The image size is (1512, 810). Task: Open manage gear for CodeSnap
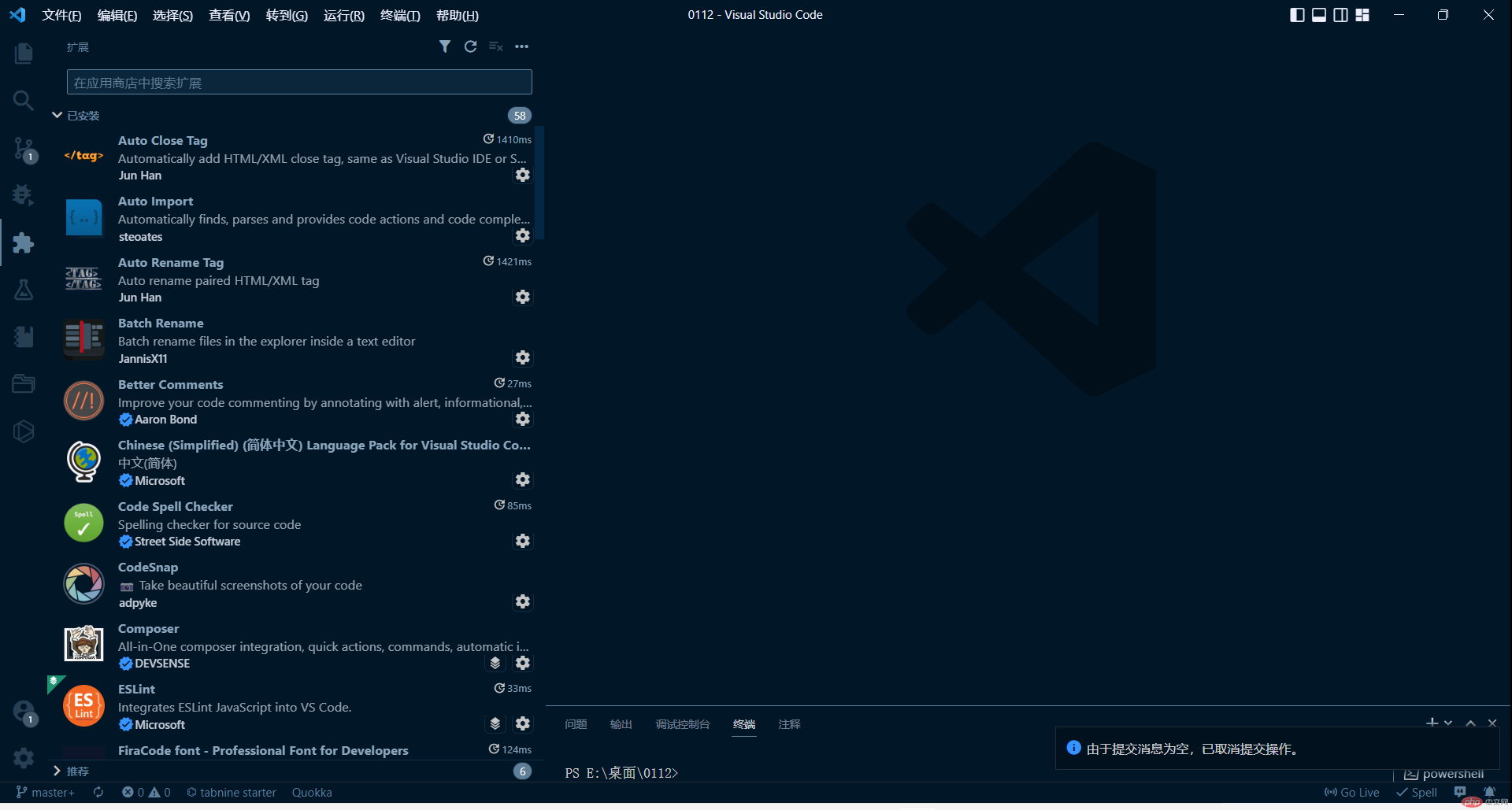tap(523, 601)
